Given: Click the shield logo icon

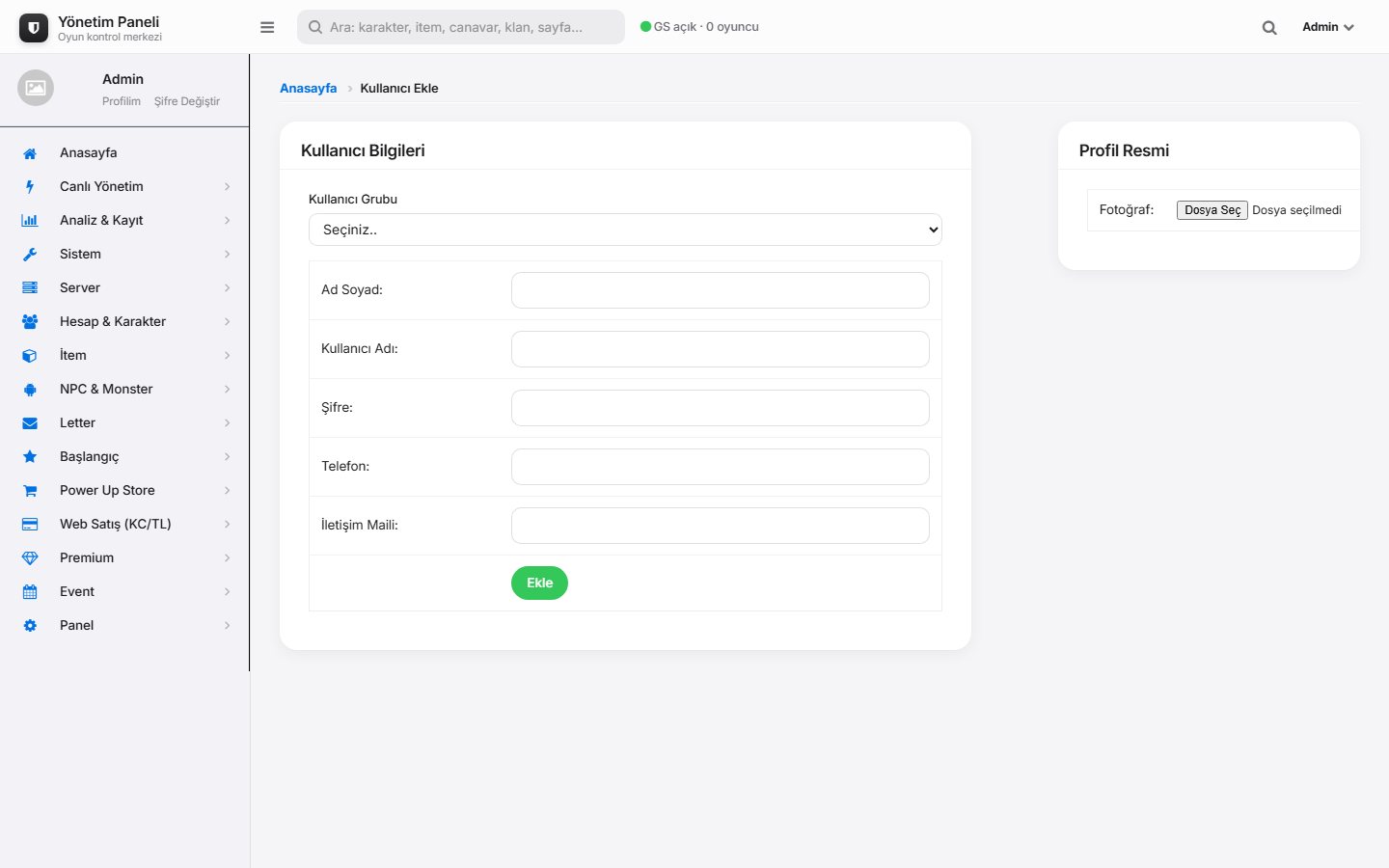Looking at the screenshot, I should coord(34,28).
